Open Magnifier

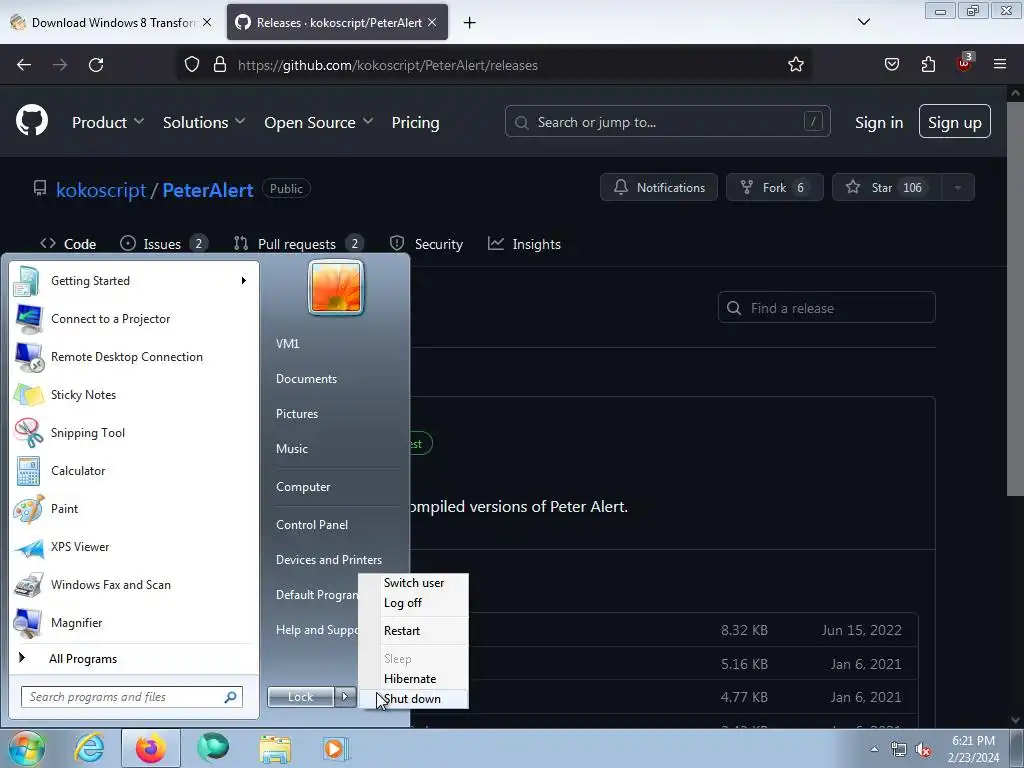134,622
